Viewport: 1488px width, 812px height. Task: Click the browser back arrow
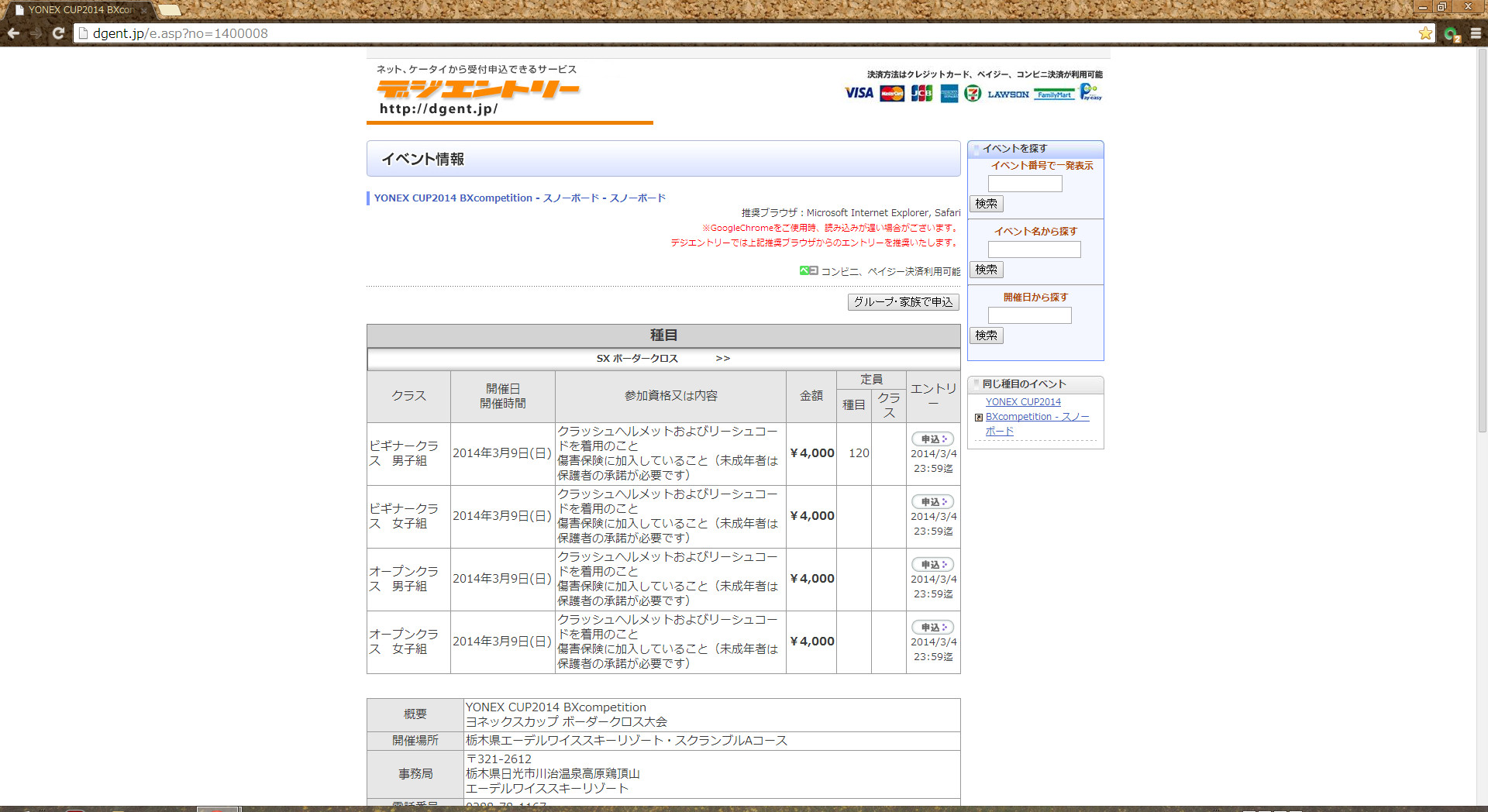(13, 33)
